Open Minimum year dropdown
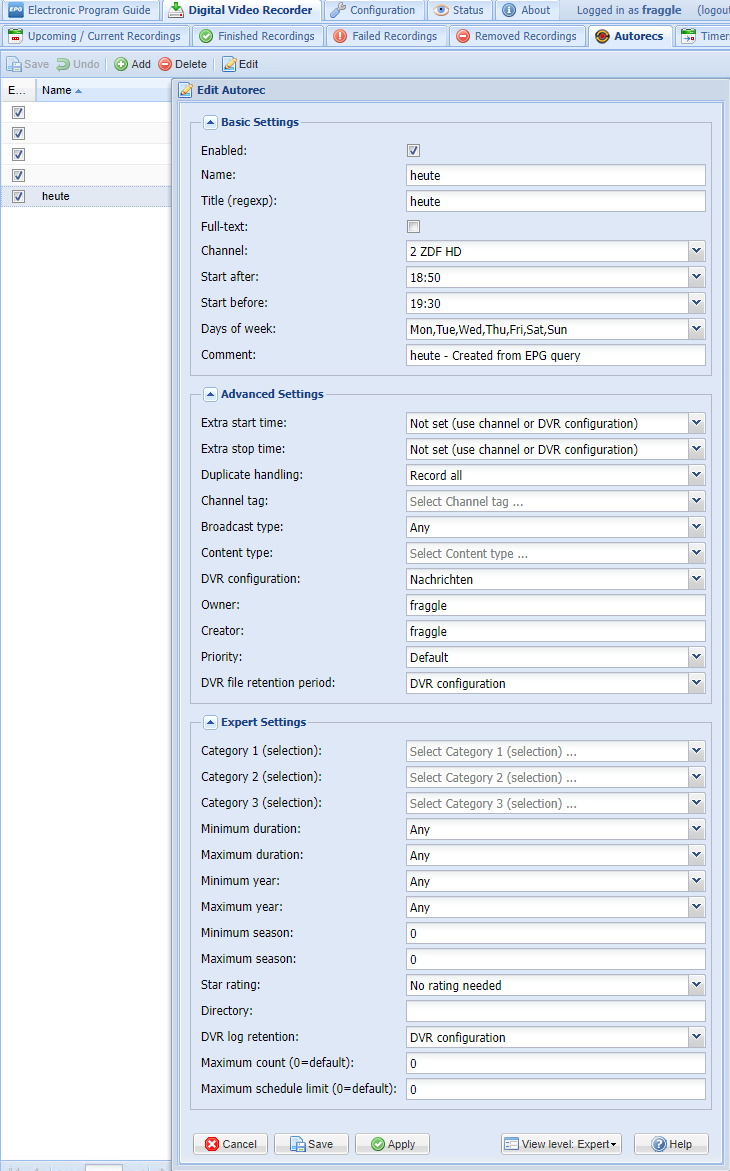 pyautogui.click(x=696, y=881)
